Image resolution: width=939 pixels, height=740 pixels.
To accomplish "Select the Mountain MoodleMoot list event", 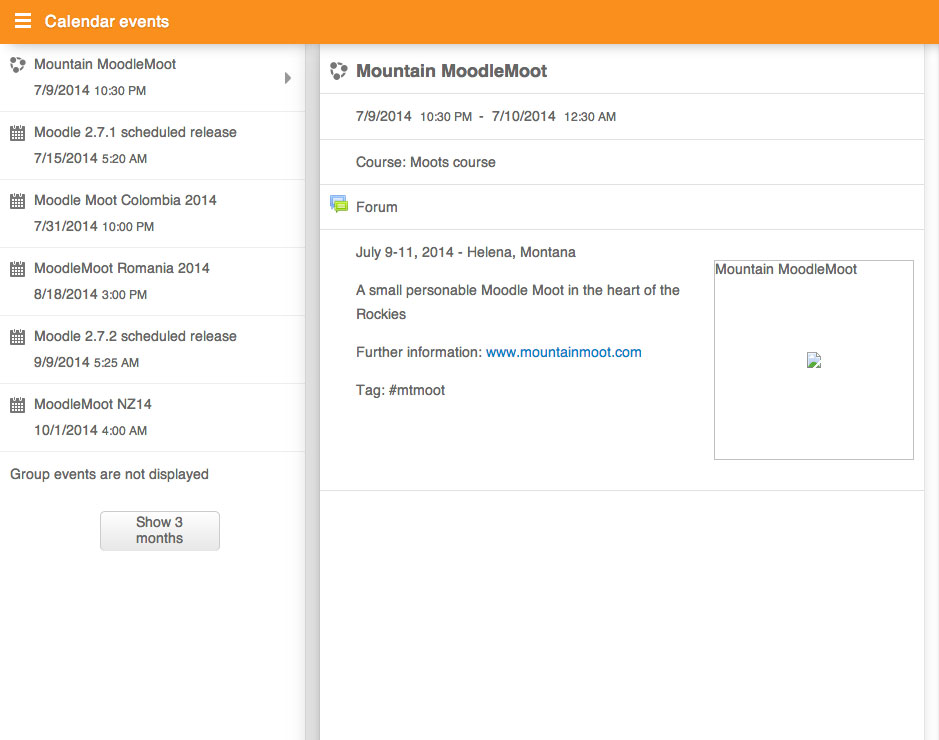I will 152,78.
